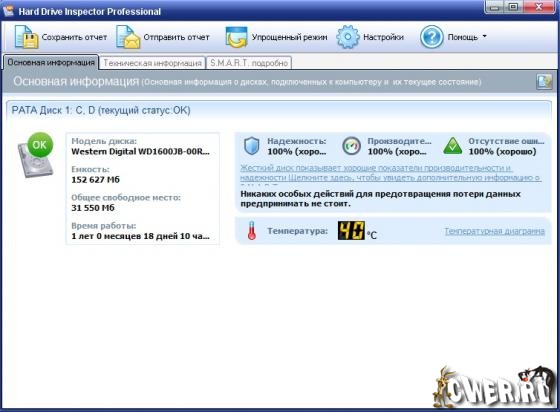Click the Reliability shield icon

coord(251,146)
